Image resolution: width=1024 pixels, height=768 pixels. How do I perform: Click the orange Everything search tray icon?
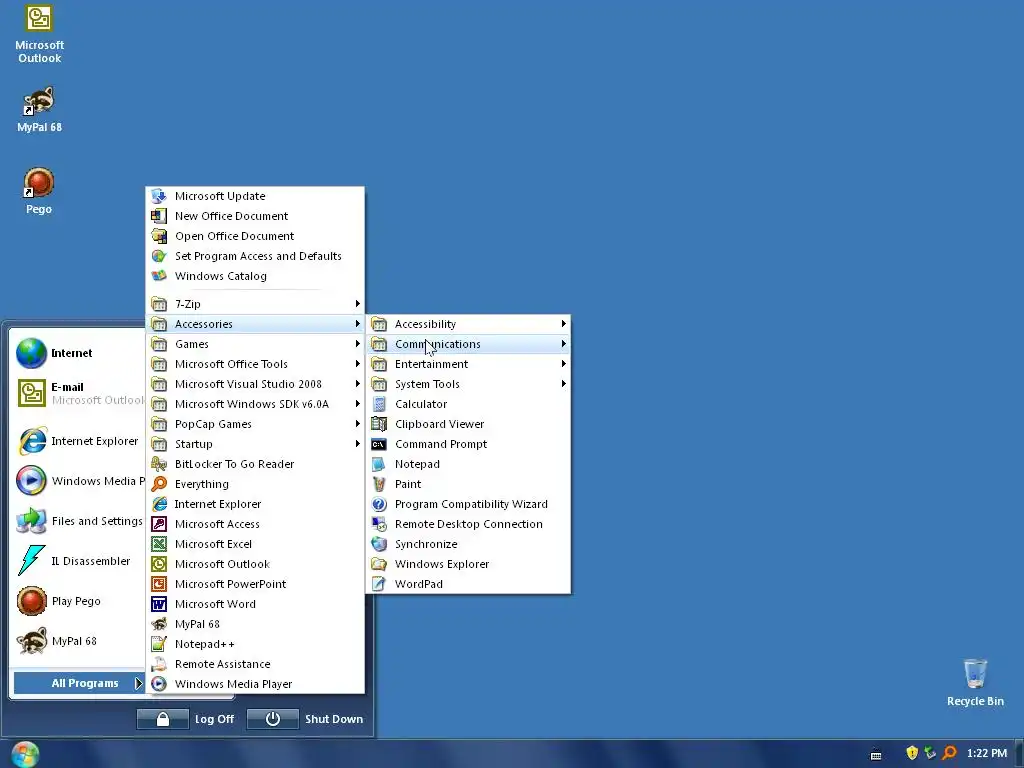950,753
